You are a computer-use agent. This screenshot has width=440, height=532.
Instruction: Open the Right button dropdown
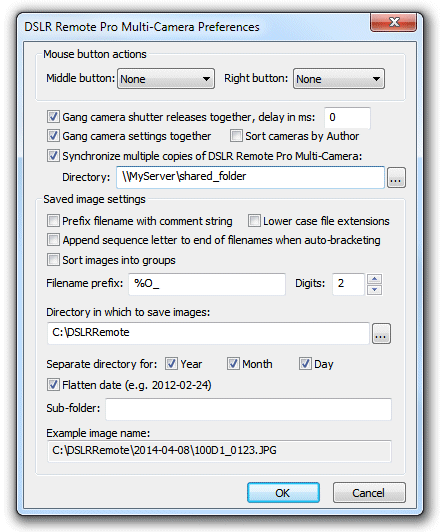(x=339, y=79)
